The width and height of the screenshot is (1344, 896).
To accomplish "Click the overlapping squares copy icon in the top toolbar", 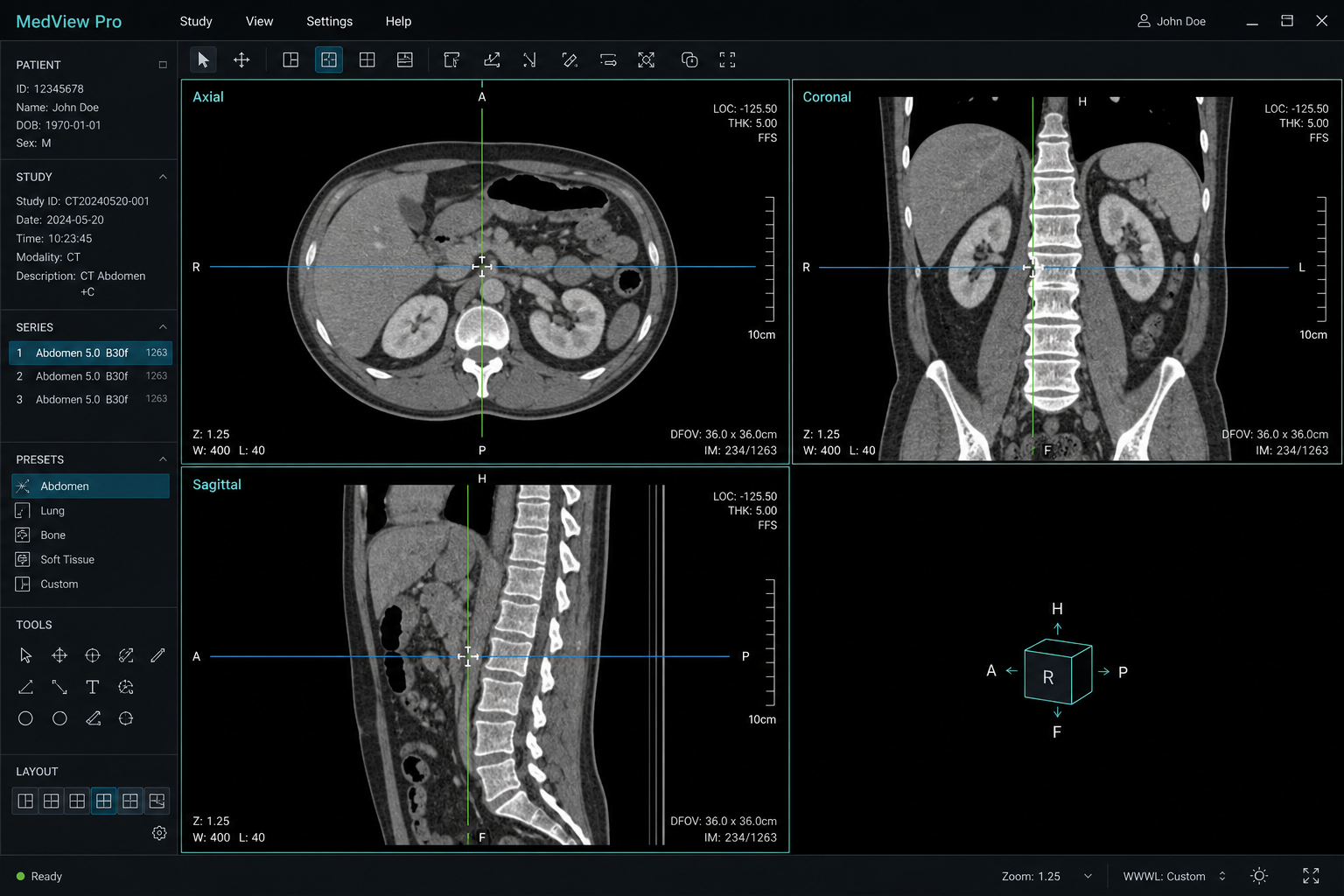I will [689, 59].
